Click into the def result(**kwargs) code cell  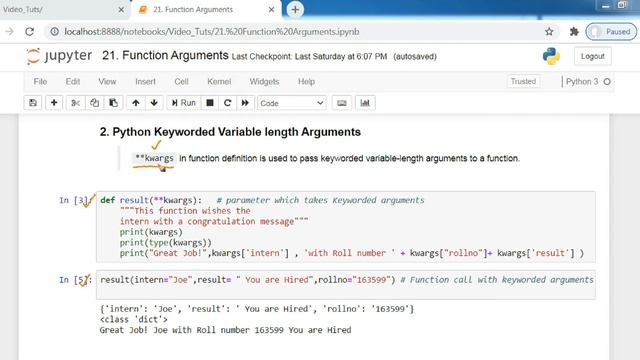click(x=346, y=227)
